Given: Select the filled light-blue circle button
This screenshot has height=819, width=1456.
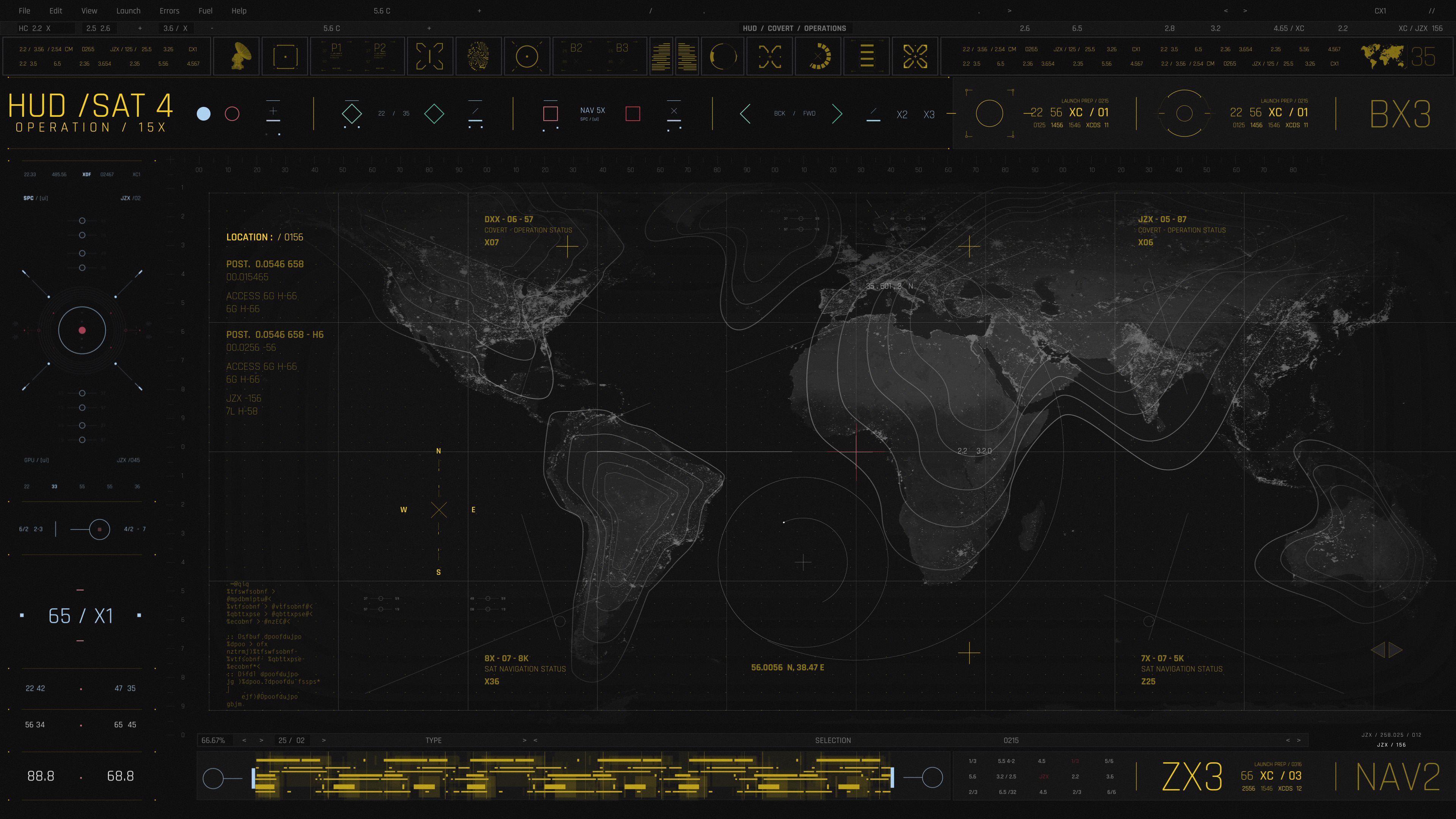Looking at the screenshot, I should coord(204,114).
